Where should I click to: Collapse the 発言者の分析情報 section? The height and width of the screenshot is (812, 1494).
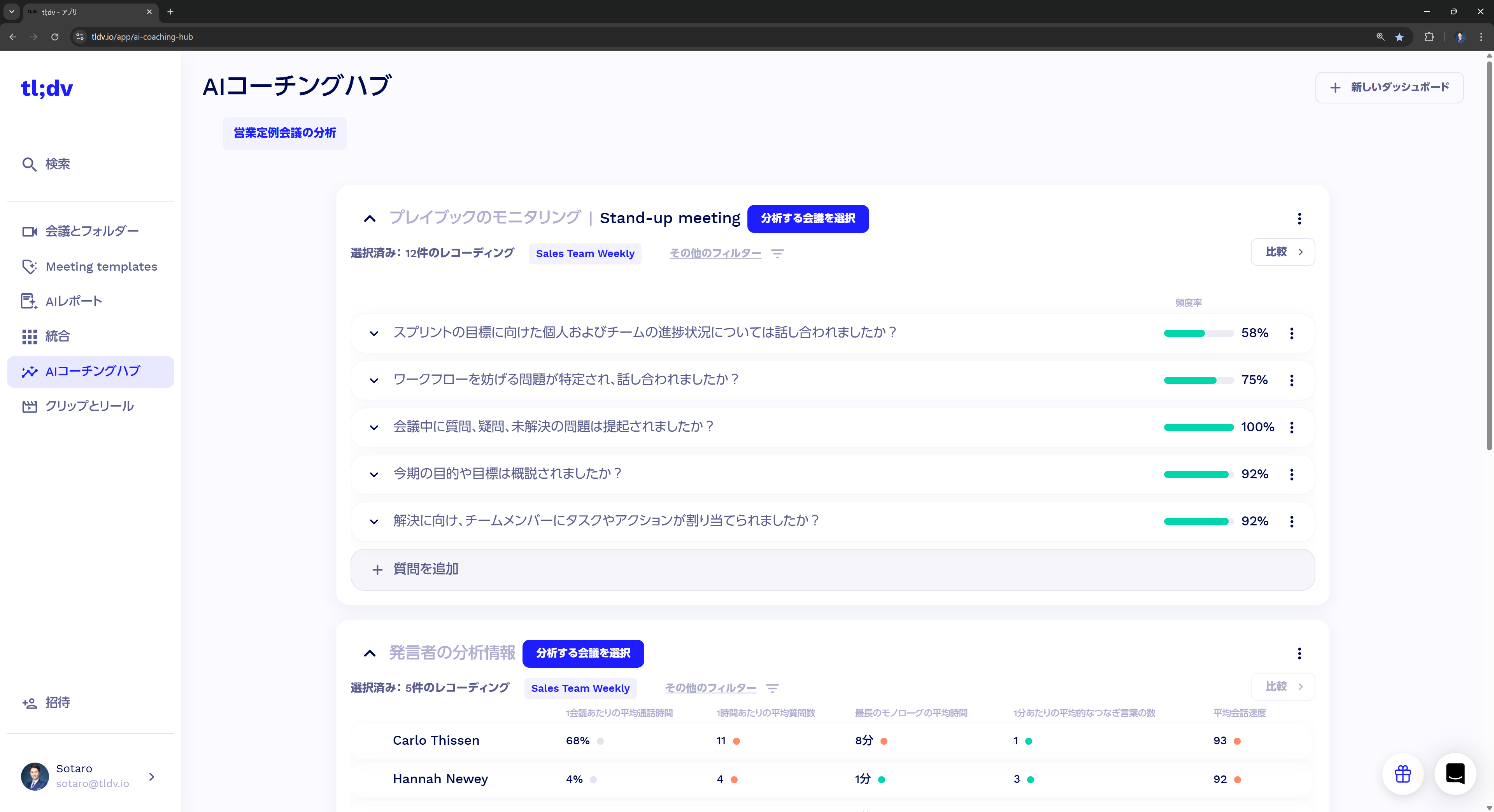pyautogui.click(x=370, y=653)
